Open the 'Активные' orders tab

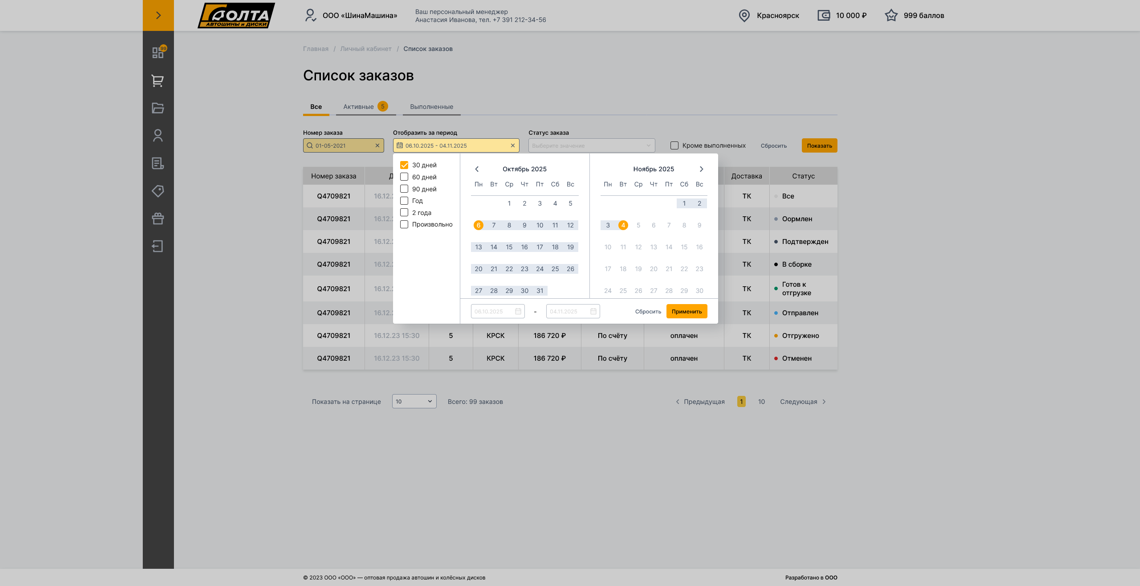pyautogui.click(x=361, y=105)
